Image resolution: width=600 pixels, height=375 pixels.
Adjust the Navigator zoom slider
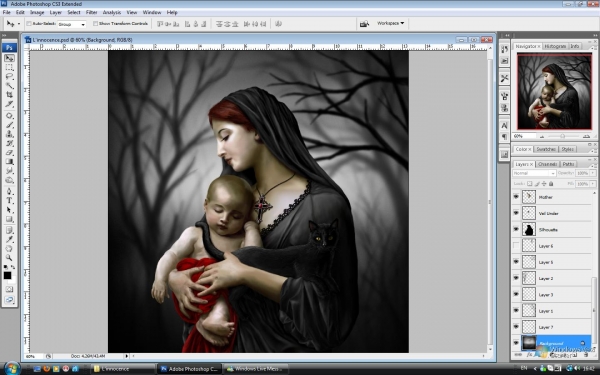pos(562,136)
